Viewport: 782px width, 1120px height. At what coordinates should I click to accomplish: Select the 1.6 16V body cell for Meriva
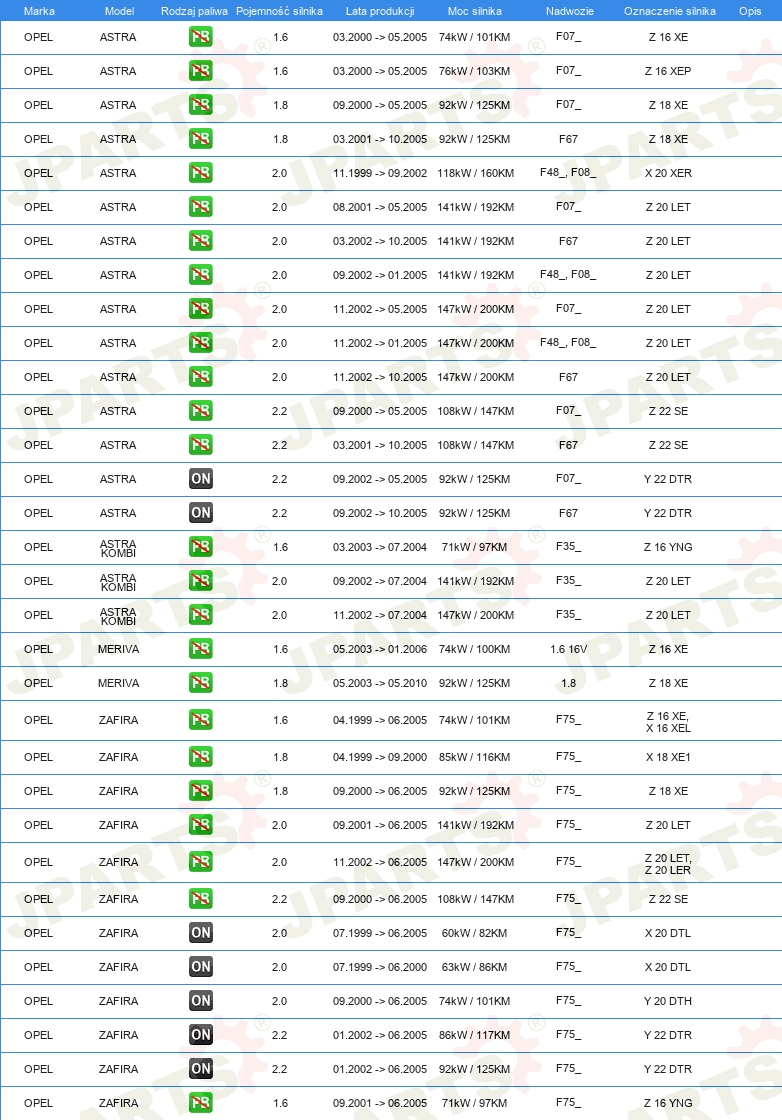tap(568, 649)
